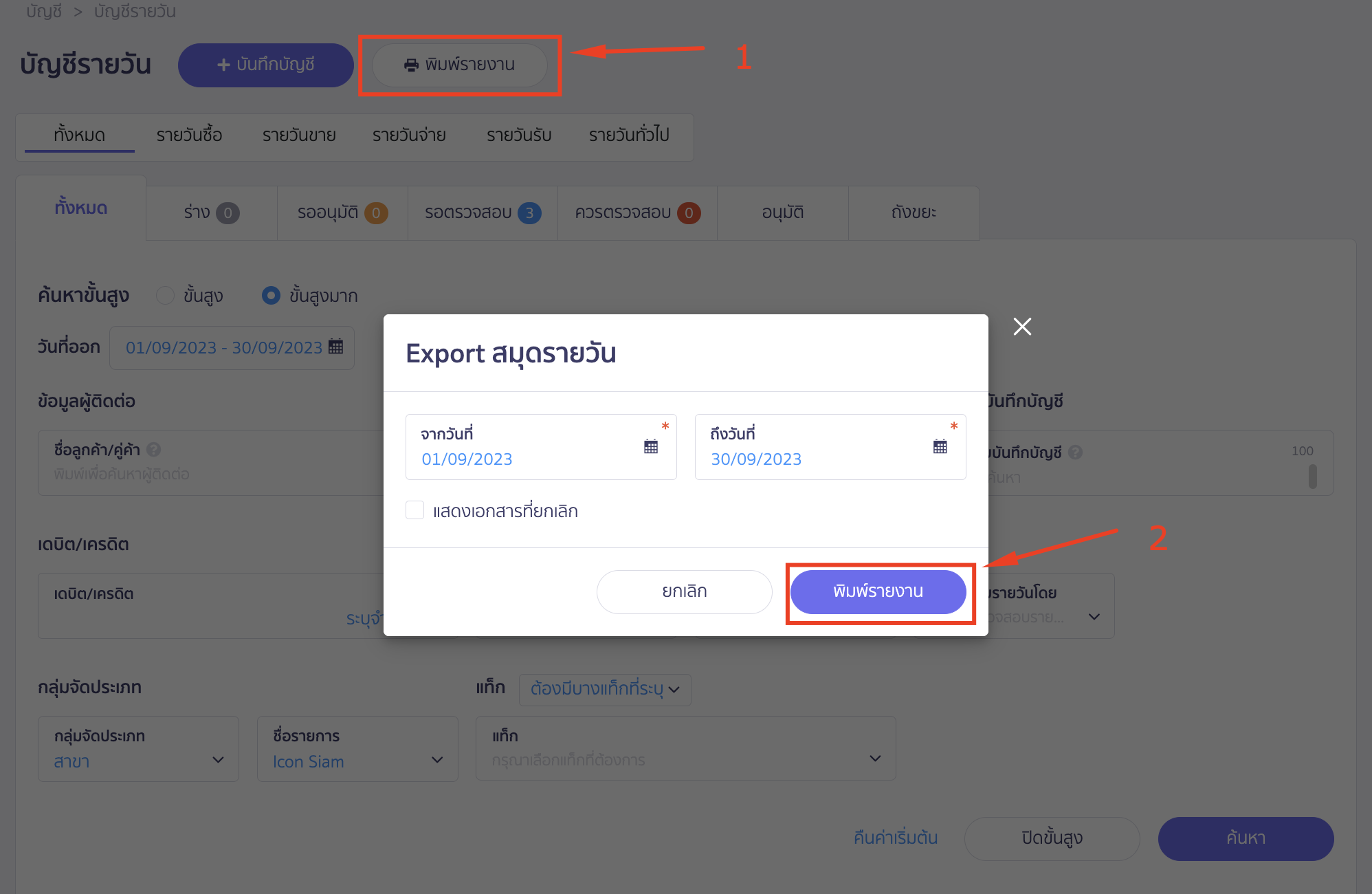The height and width of the screenshot is (894, 1372).
Task: Open calendar icon in ถึงวันที่ field
Action: click(940, 446)
